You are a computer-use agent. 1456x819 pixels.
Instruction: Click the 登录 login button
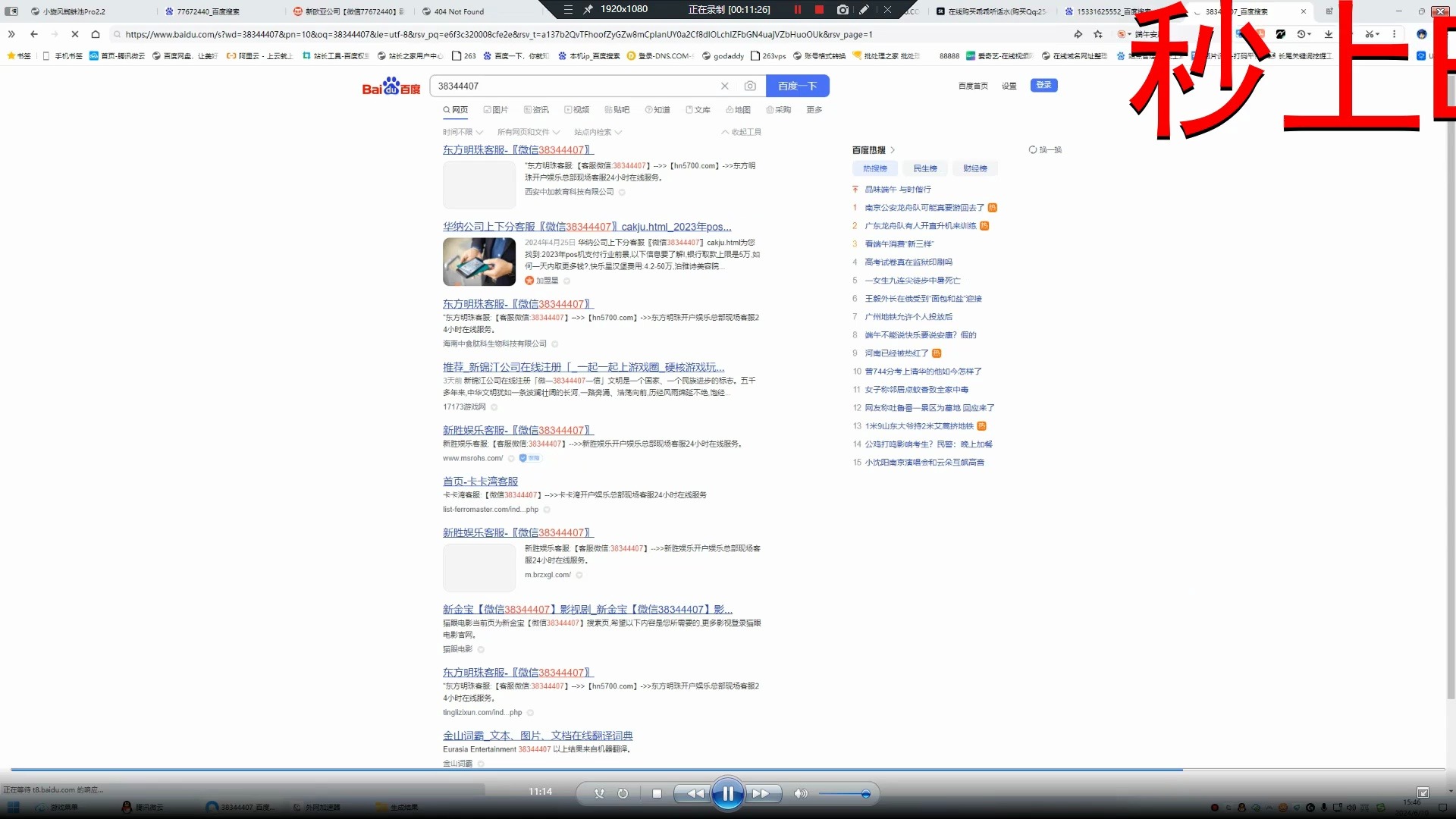[x=1043, y=85]
